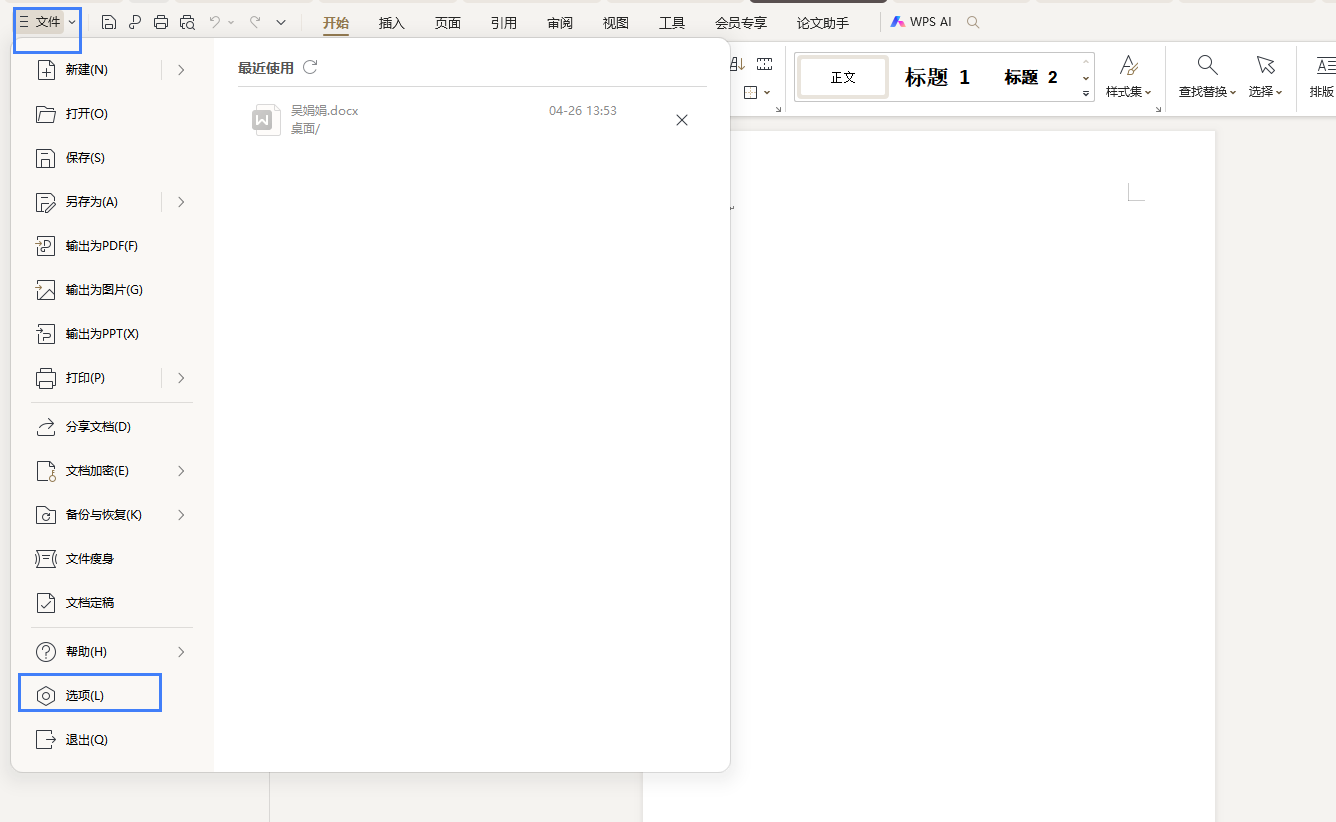Expand the quick access toolbar customize chevron
The image size is (1336, 822).
tap(281, 22)
